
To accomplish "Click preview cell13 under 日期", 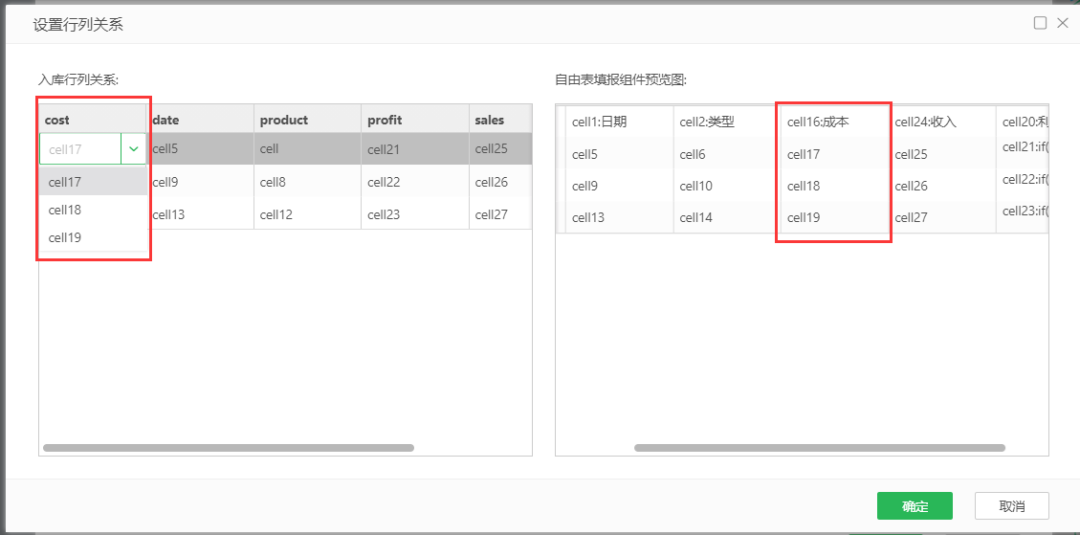I will (619, 218).
